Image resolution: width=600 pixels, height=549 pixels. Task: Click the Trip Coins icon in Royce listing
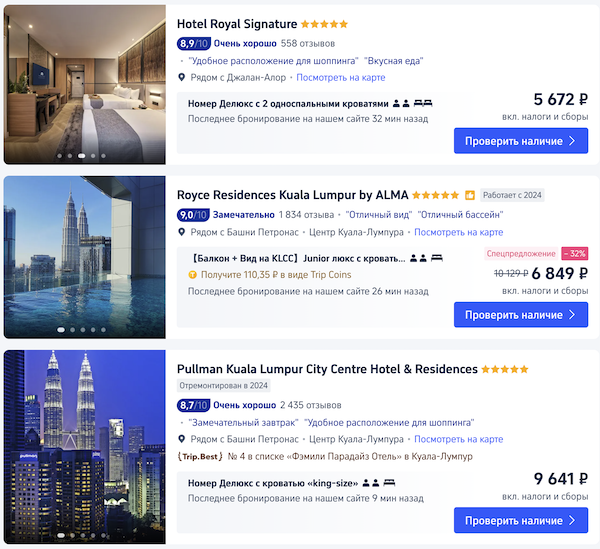pos(193,275)
